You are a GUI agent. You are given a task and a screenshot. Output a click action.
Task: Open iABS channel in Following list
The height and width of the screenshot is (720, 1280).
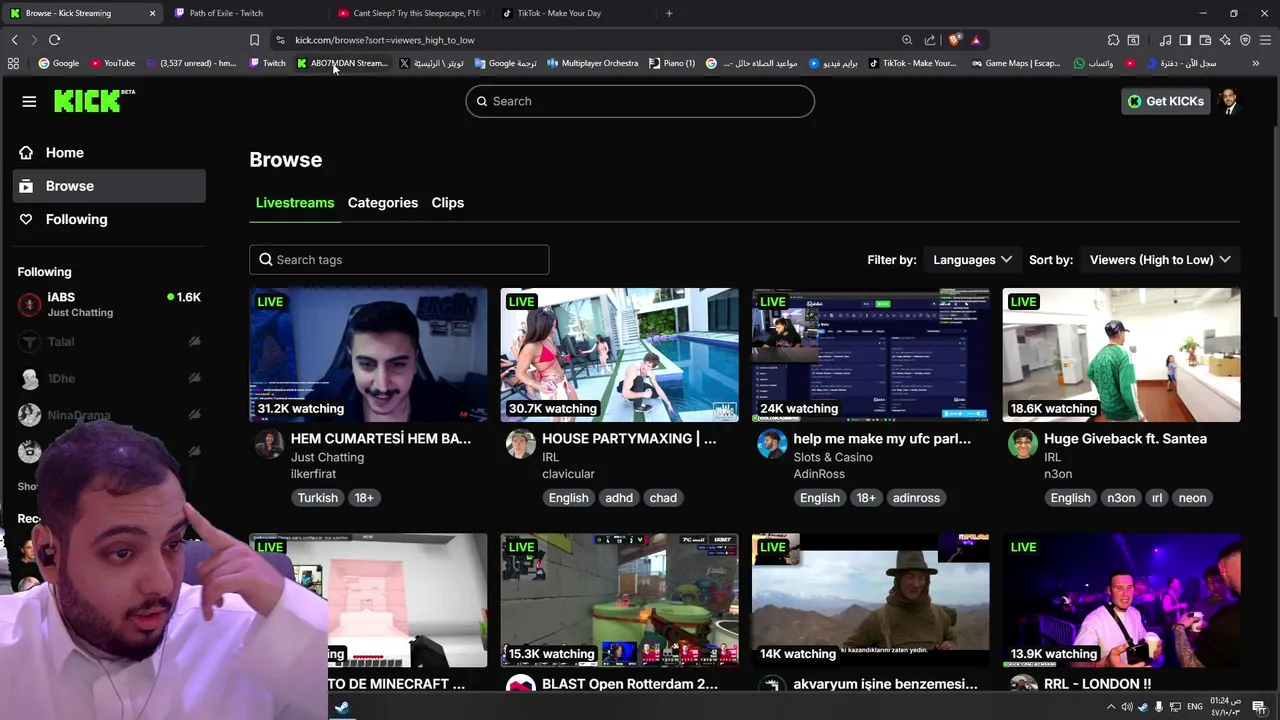coord(109,304)
